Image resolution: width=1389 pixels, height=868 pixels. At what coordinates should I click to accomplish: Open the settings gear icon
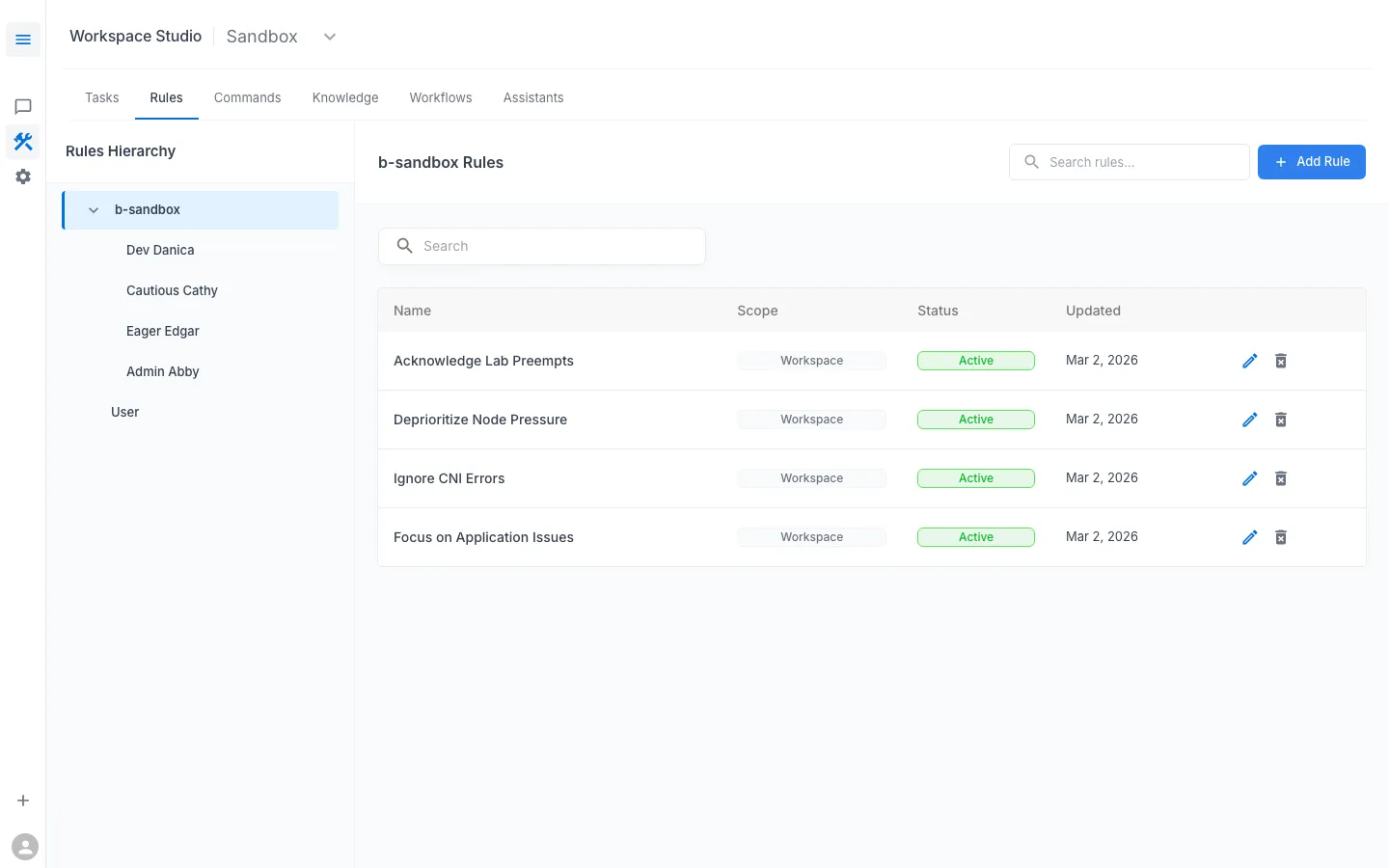click(x=23, y=176)
